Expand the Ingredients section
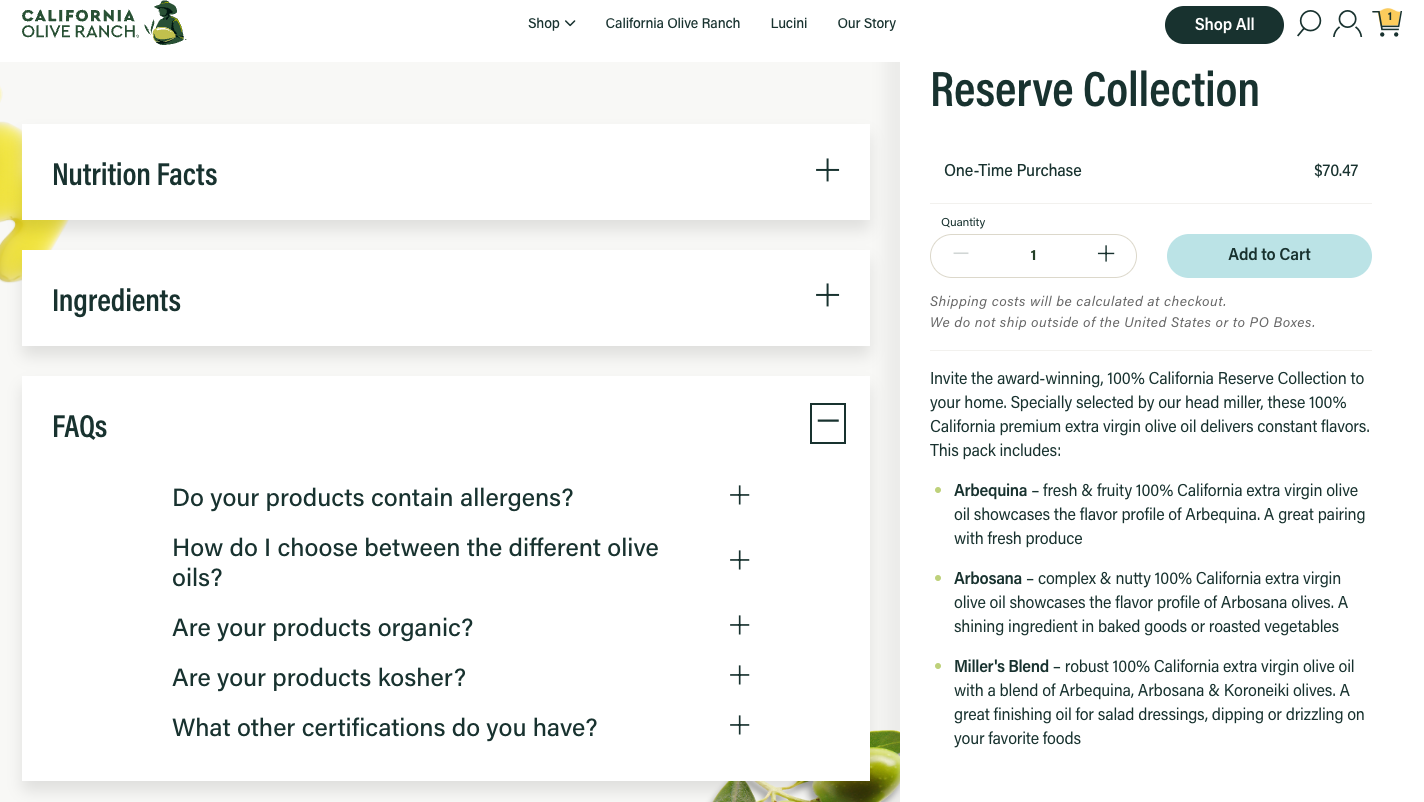This screenshot has width=1424, height=802. pyautogui.click(x=827, y=296)
